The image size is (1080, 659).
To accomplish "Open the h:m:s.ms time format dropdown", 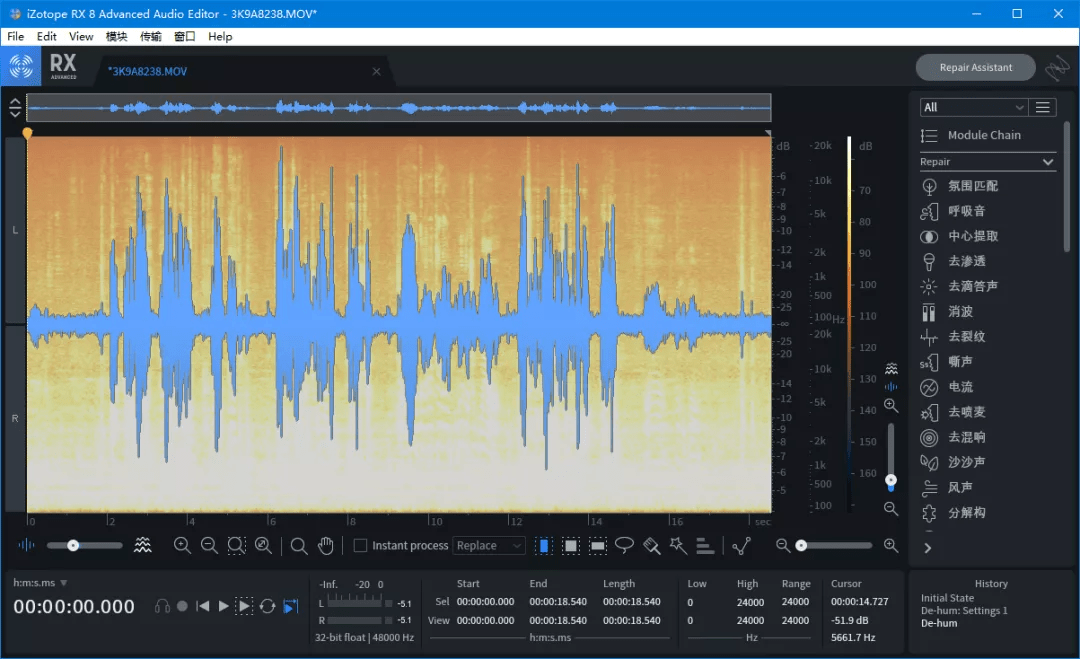I will pos(40,583).
